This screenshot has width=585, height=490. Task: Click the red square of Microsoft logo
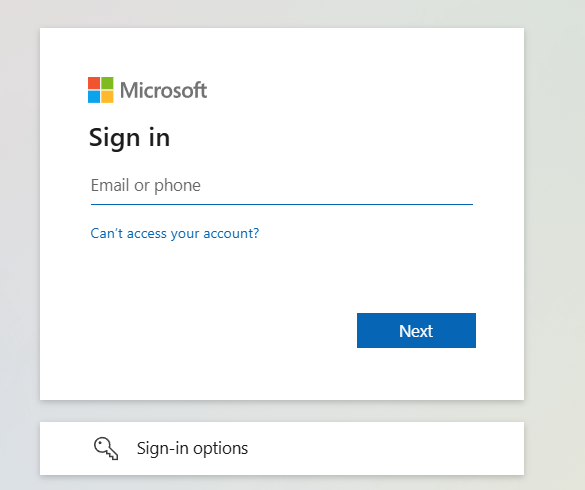pyautogui.click(x=94, y=83)
